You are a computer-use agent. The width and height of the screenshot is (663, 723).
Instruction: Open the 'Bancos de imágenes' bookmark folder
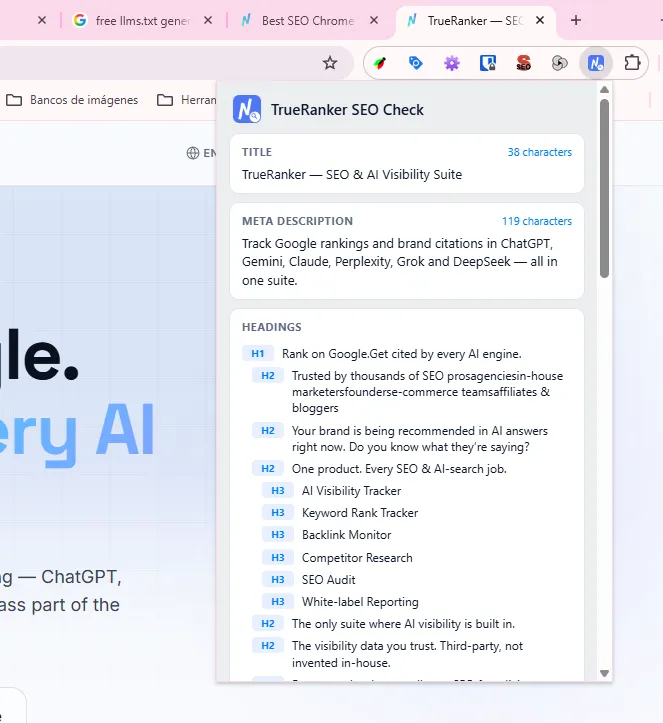click(x=72, y=100)
